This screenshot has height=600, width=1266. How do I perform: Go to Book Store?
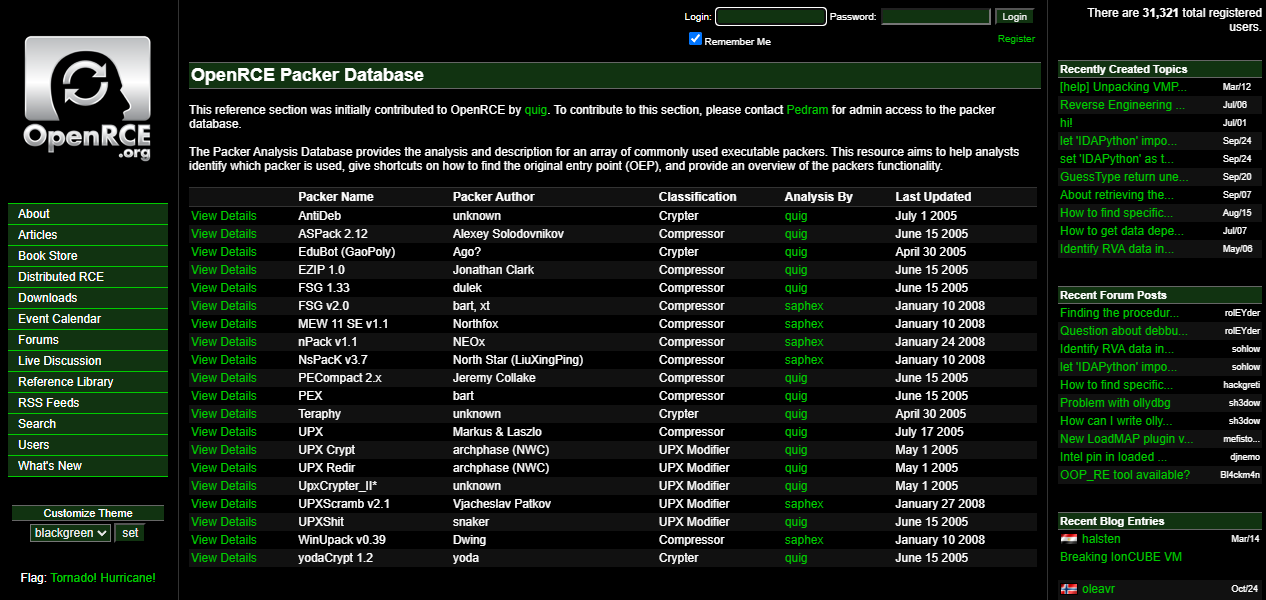88,256
